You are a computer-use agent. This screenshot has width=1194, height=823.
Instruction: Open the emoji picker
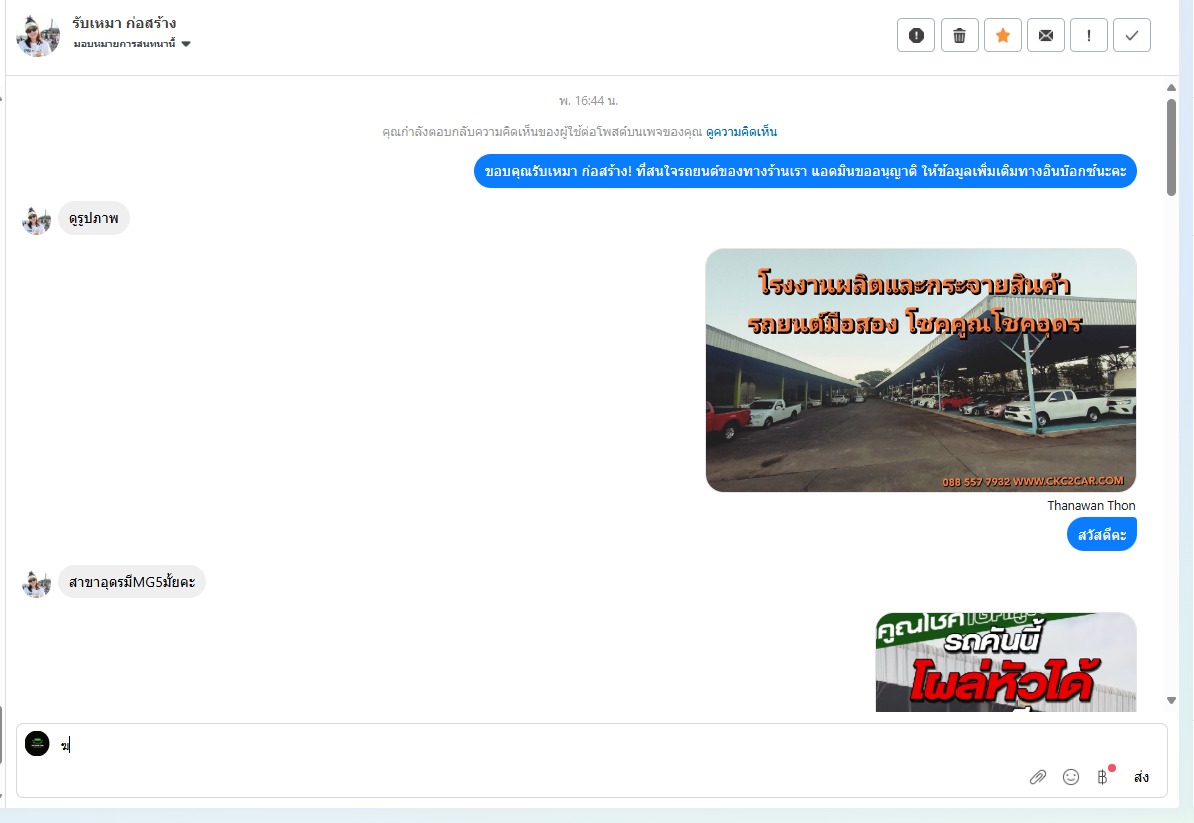[x=1071, y=777]
